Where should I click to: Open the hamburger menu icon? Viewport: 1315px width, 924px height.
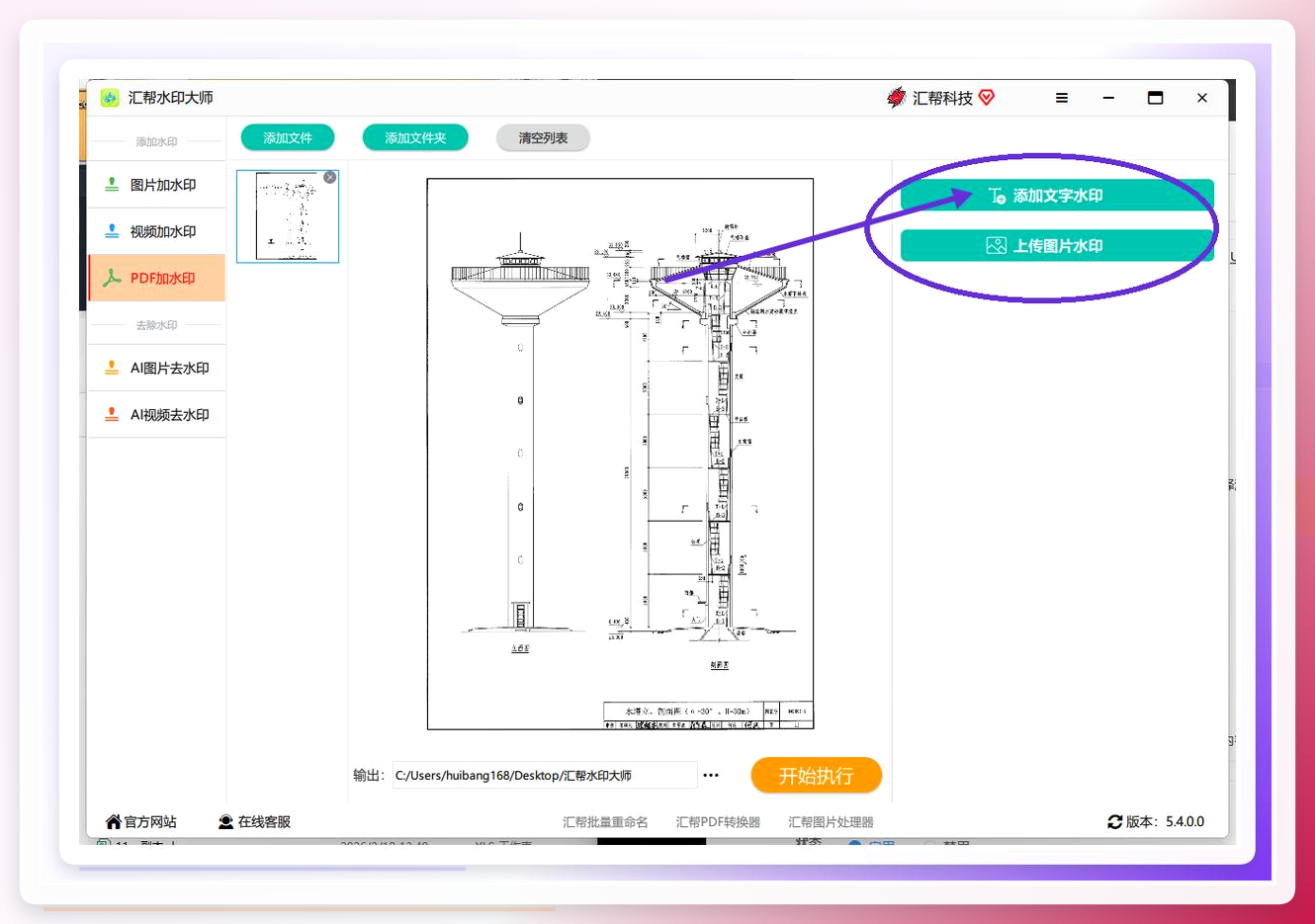[1062, 98]
